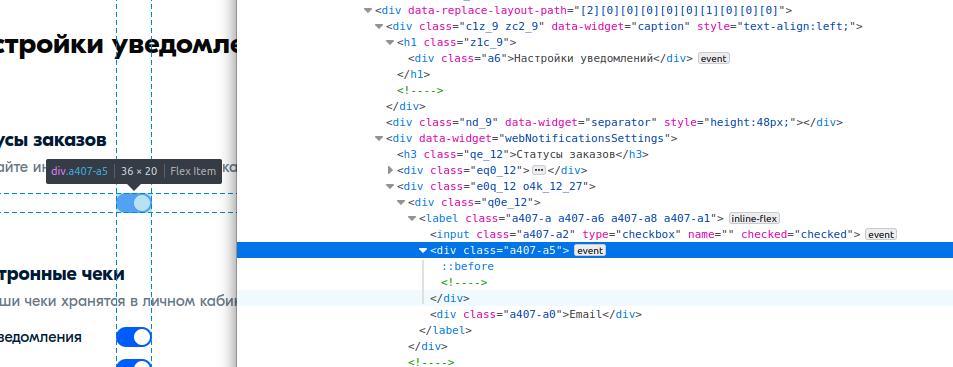Collapse the label a407-a node
Screen dimensions: 953x367
tap(412, 219)
